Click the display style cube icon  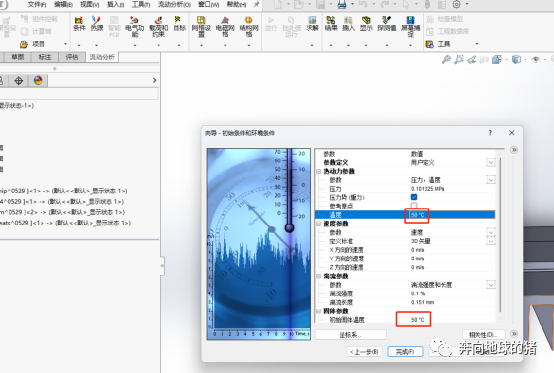516,59
